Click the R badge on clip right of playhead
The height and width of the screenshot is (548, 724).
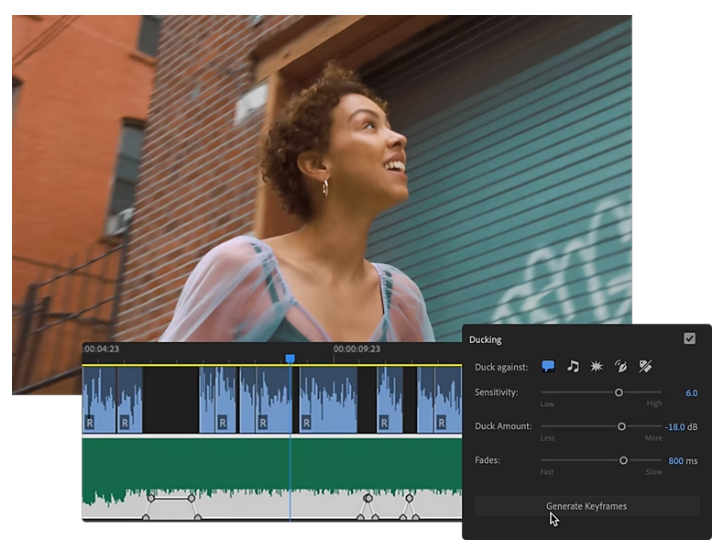tap(308, 423)
